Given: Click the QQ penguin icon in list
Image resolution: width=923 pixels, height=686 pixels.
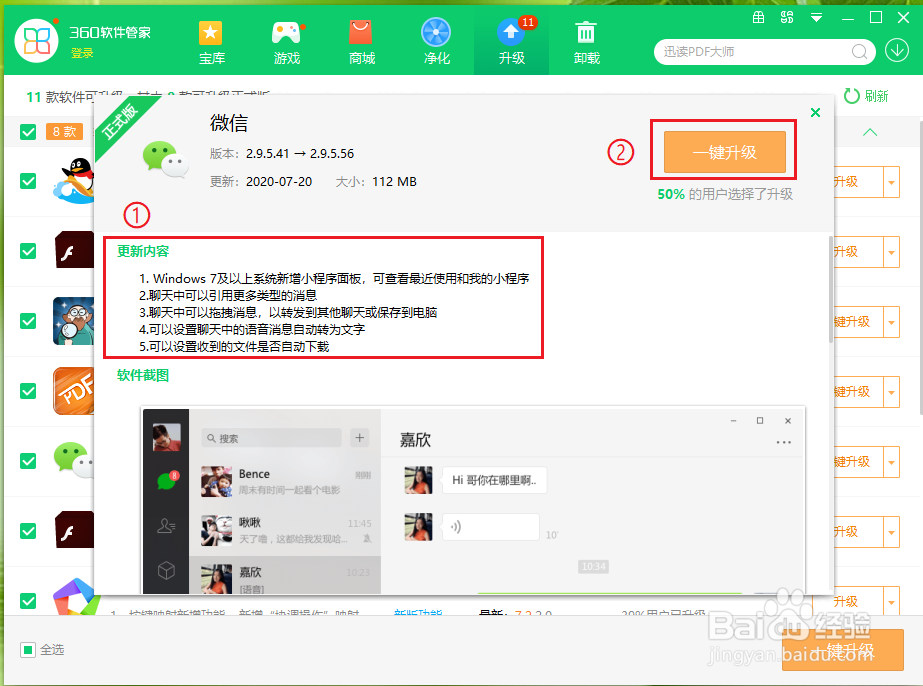Looking at the screenshot, I should (x=74, y=181).
